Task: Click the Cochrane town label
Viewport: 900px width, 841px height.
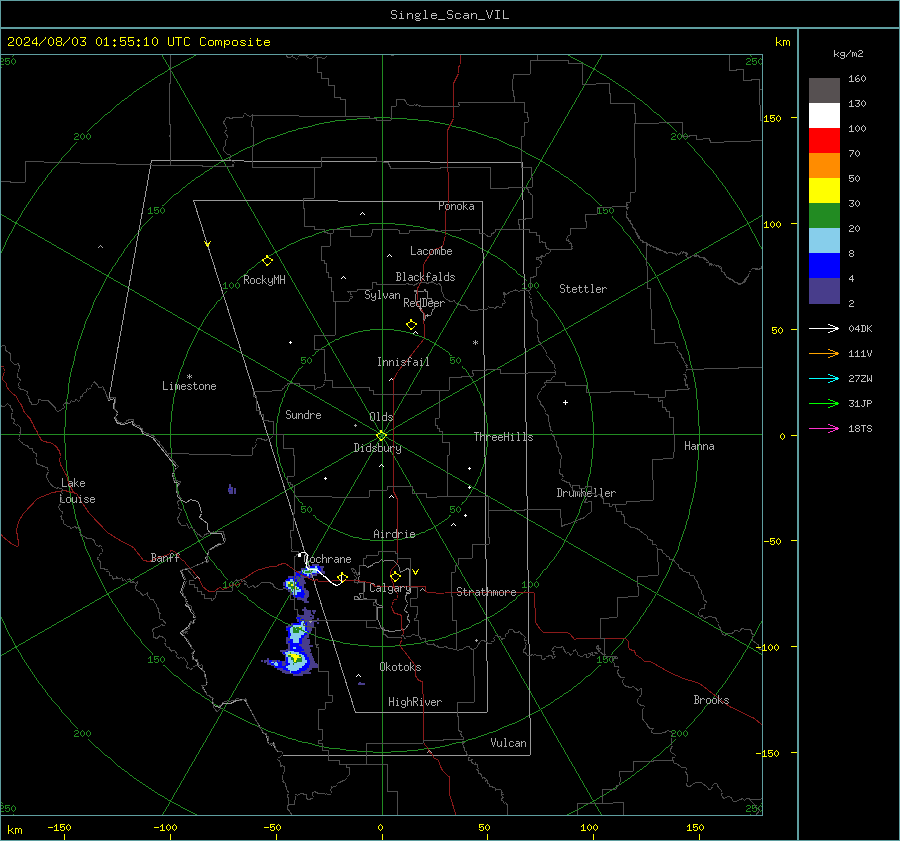Action: [327, 559]
